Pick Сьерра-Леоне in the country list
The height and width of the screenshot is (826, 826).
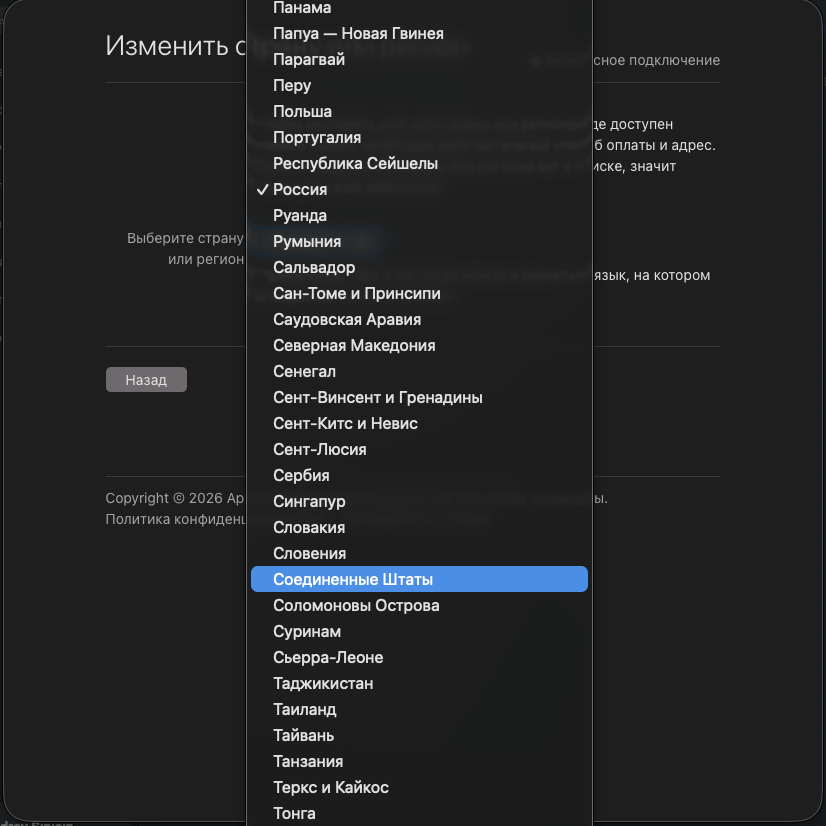tap(328, 658)
